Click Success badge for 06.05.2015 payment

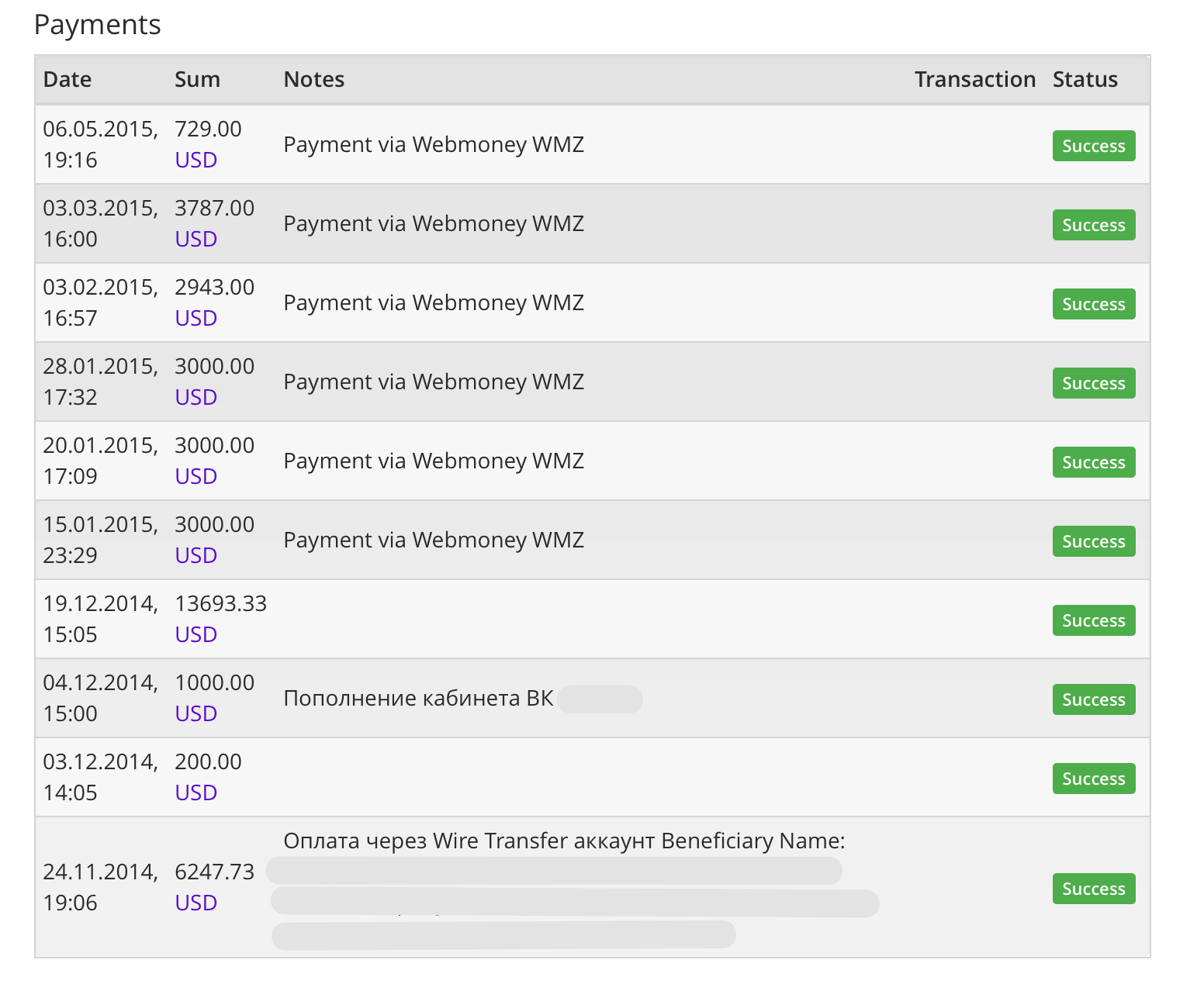[x=1093, y=146]
